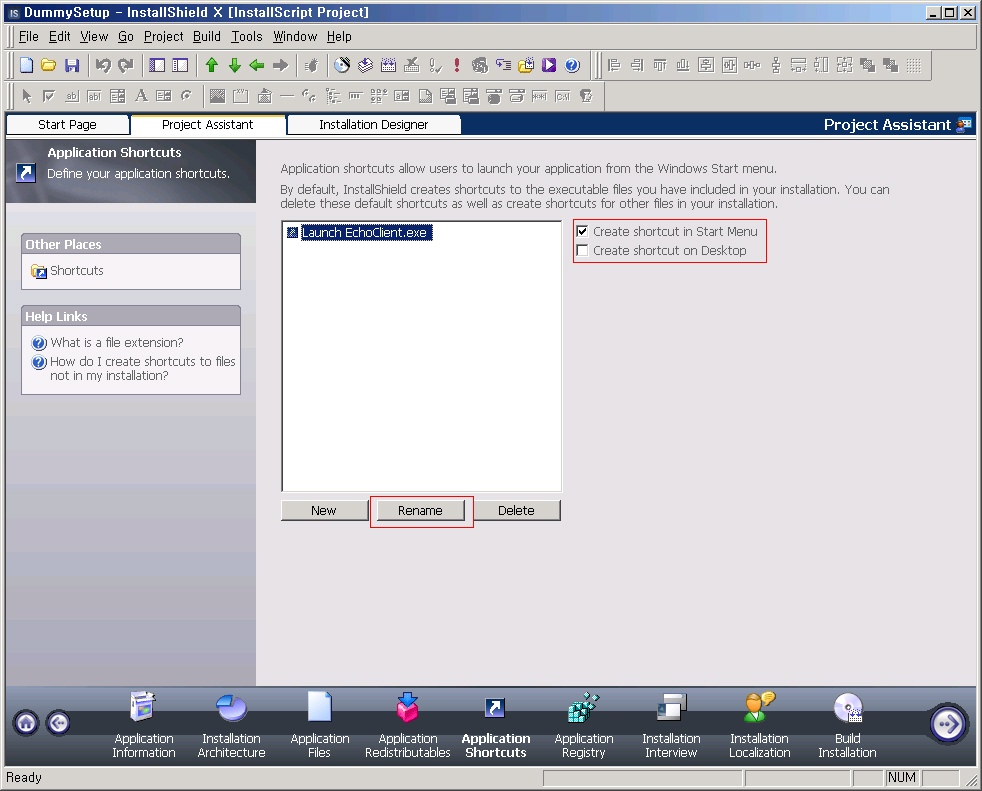Go to Application Information step
The width and height of the screenshot is (982, 791).
[143, 725]
